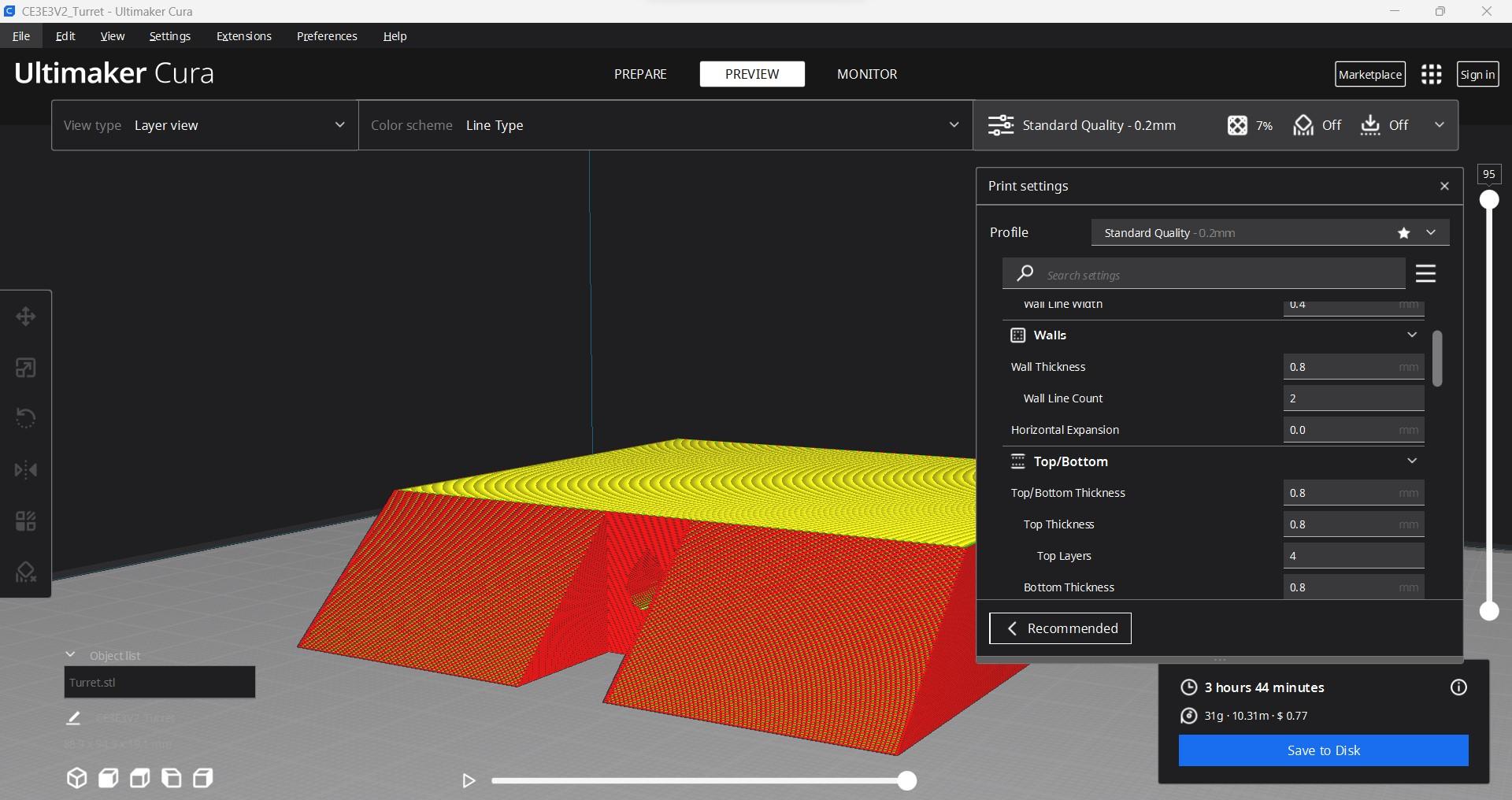Click the support Off icon
Screen dimensions: 1512x800
click(1303, 125)
